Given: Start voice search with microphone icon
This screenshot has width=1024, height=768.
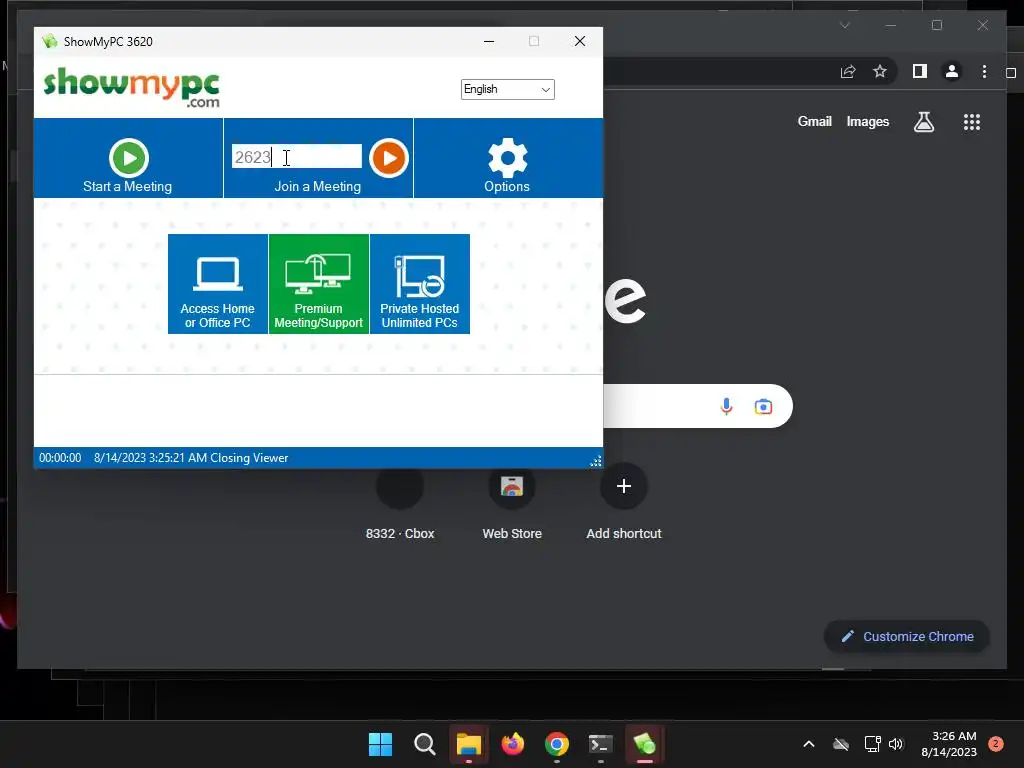Looking at the screenshot, I should [x=726, y=406].
